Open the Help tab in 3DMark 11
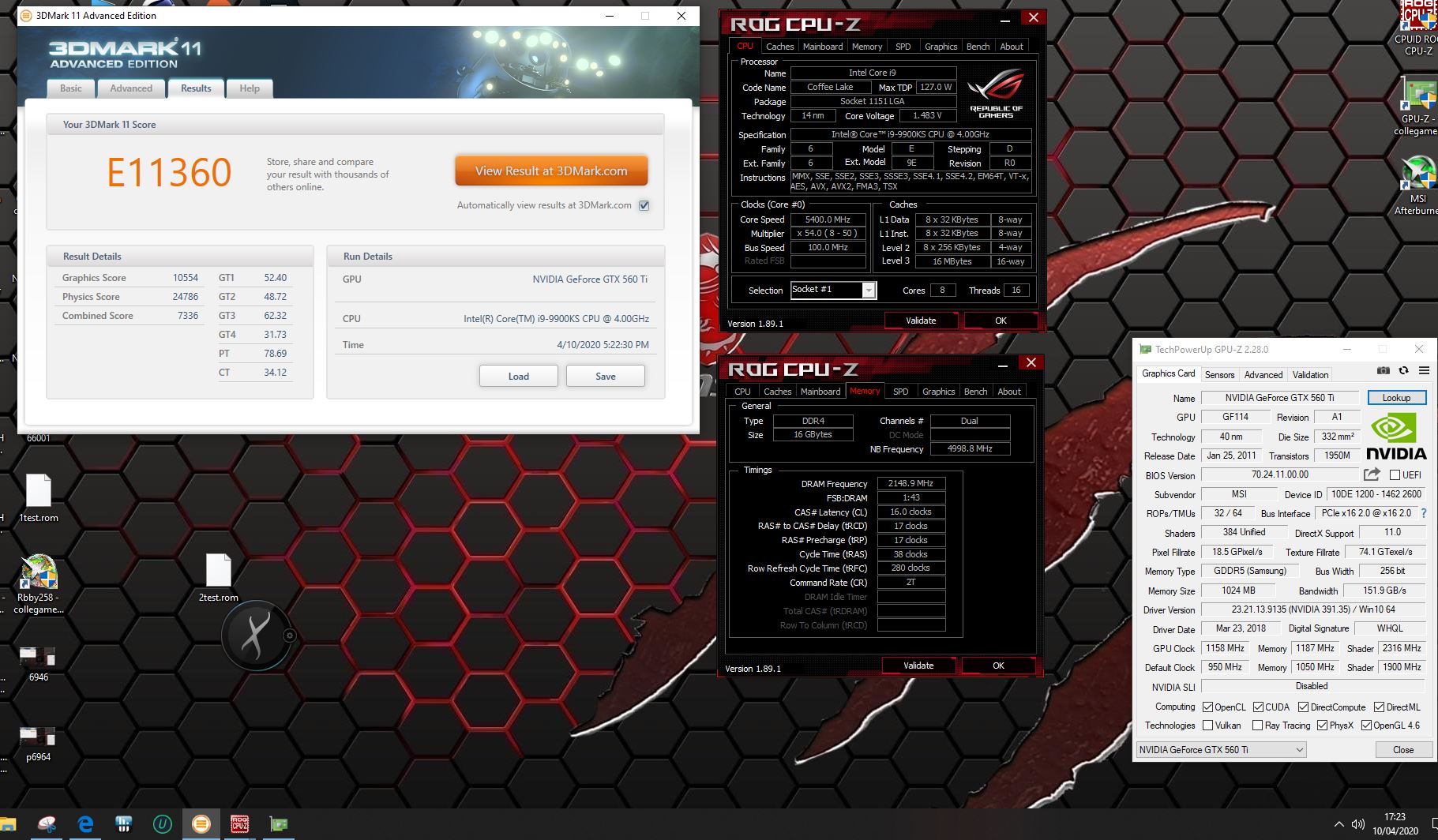 [250, 88]
